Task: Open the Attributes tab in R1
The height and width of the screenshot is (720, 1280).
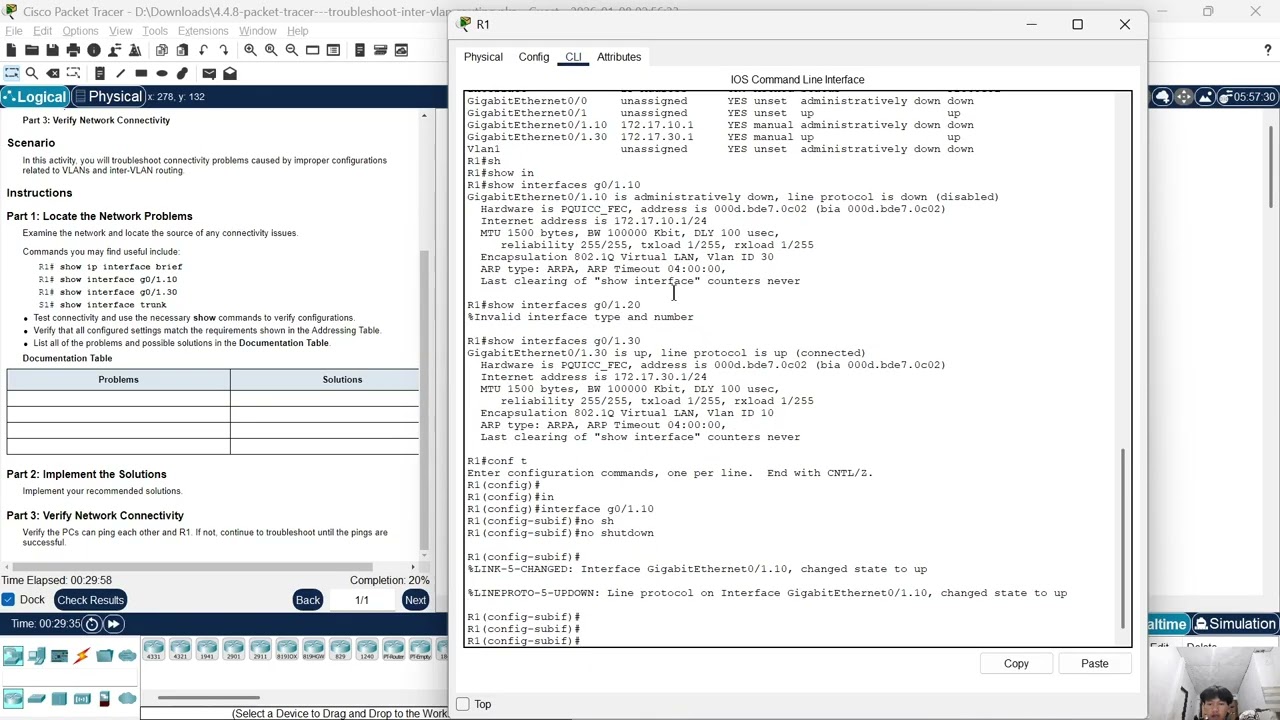Action: tap(619, 57)
